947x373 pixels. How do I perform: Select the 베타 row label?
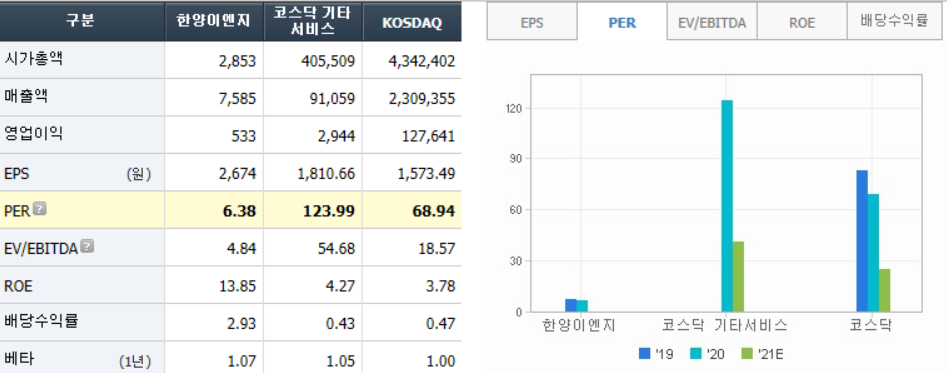[19, 359]
